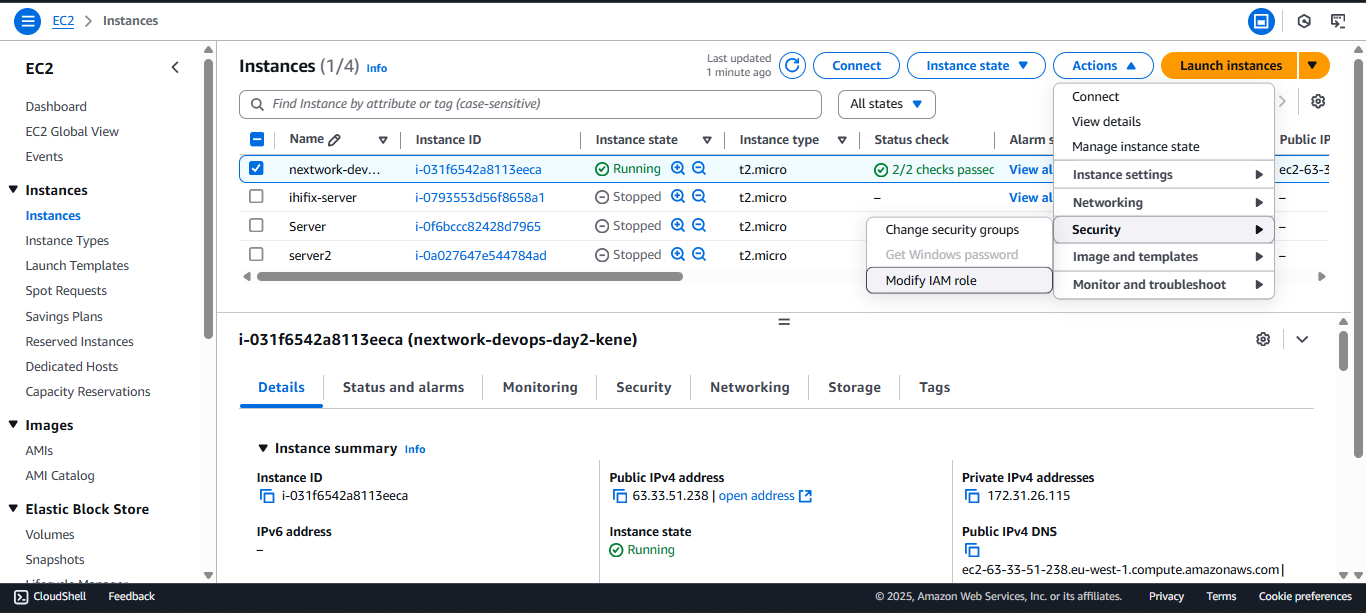Click the Launch instances button
Screen dimensions: 1366x613
click(x=1230, y=66)
